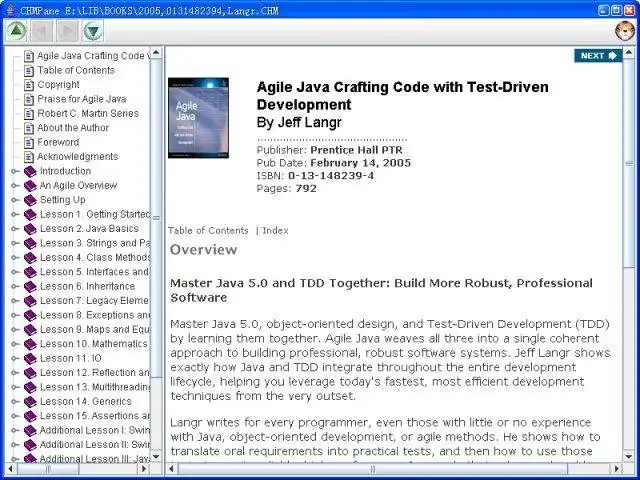Follow the Index link
This screenshot has width=640, height=480.
(x=275, y=231)
